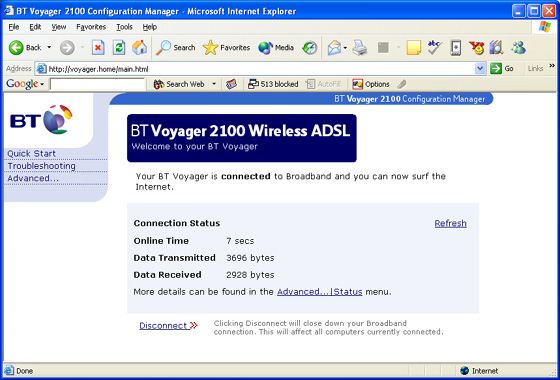Open the Forward history dropdown arrow
This screenshot has width=560, height=380.
82,48
